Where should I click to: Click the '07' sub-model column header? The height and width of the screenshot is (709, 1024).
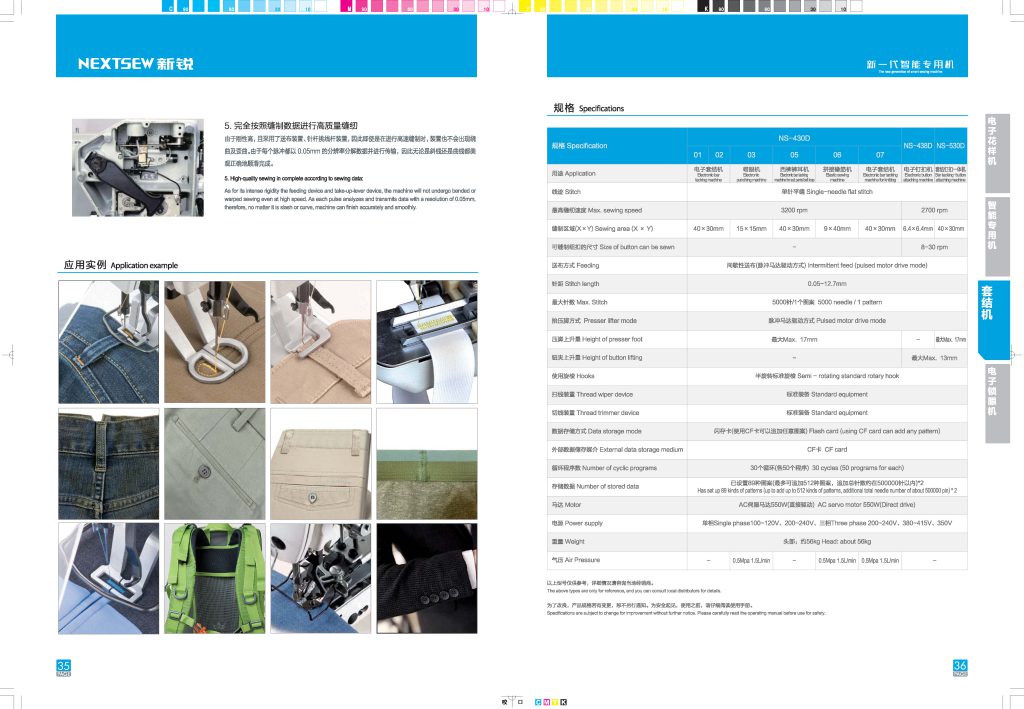click(880, 155)
